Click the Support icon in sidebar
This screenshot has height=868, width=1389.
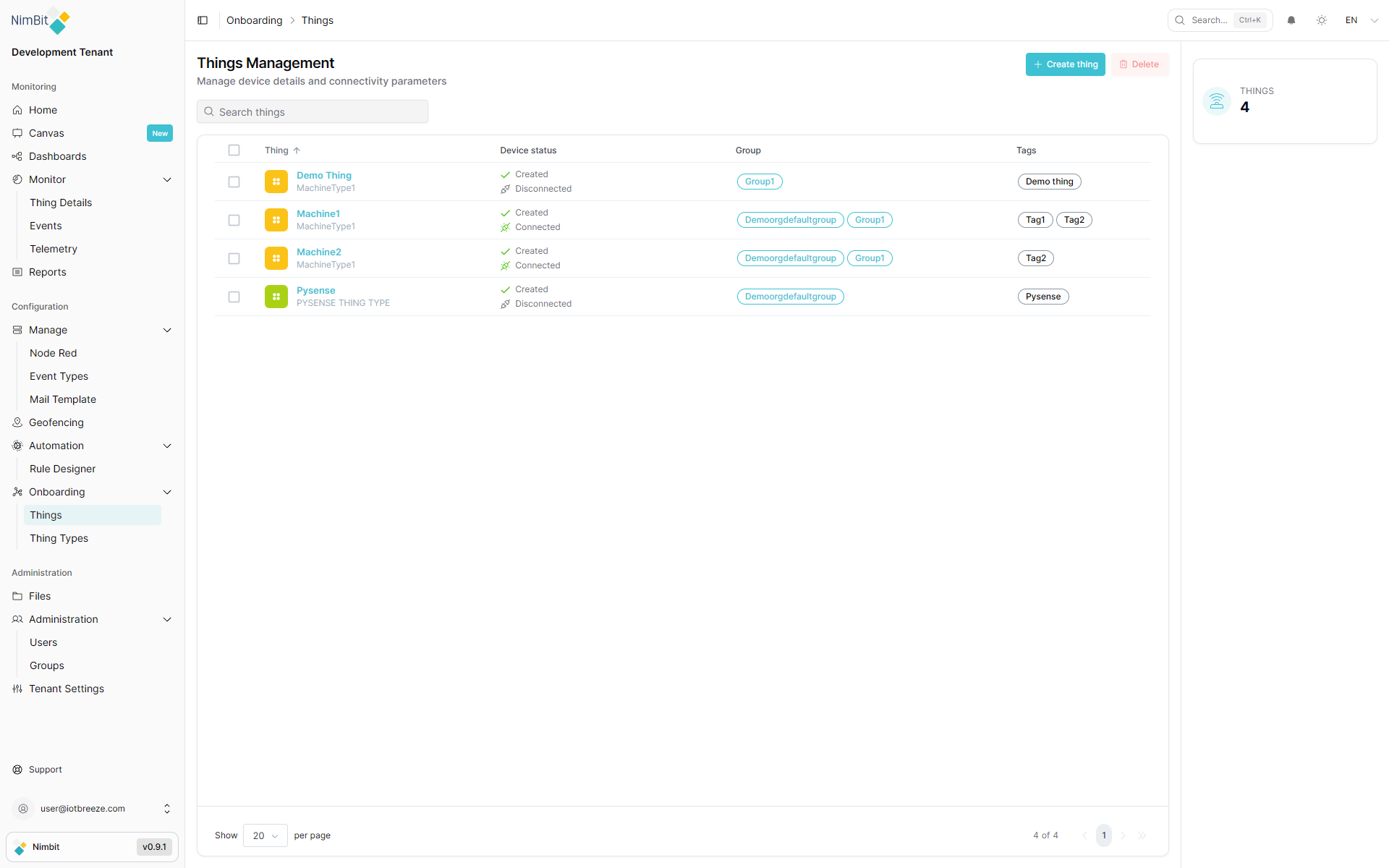pyautogui.click(x=17, y=770)
